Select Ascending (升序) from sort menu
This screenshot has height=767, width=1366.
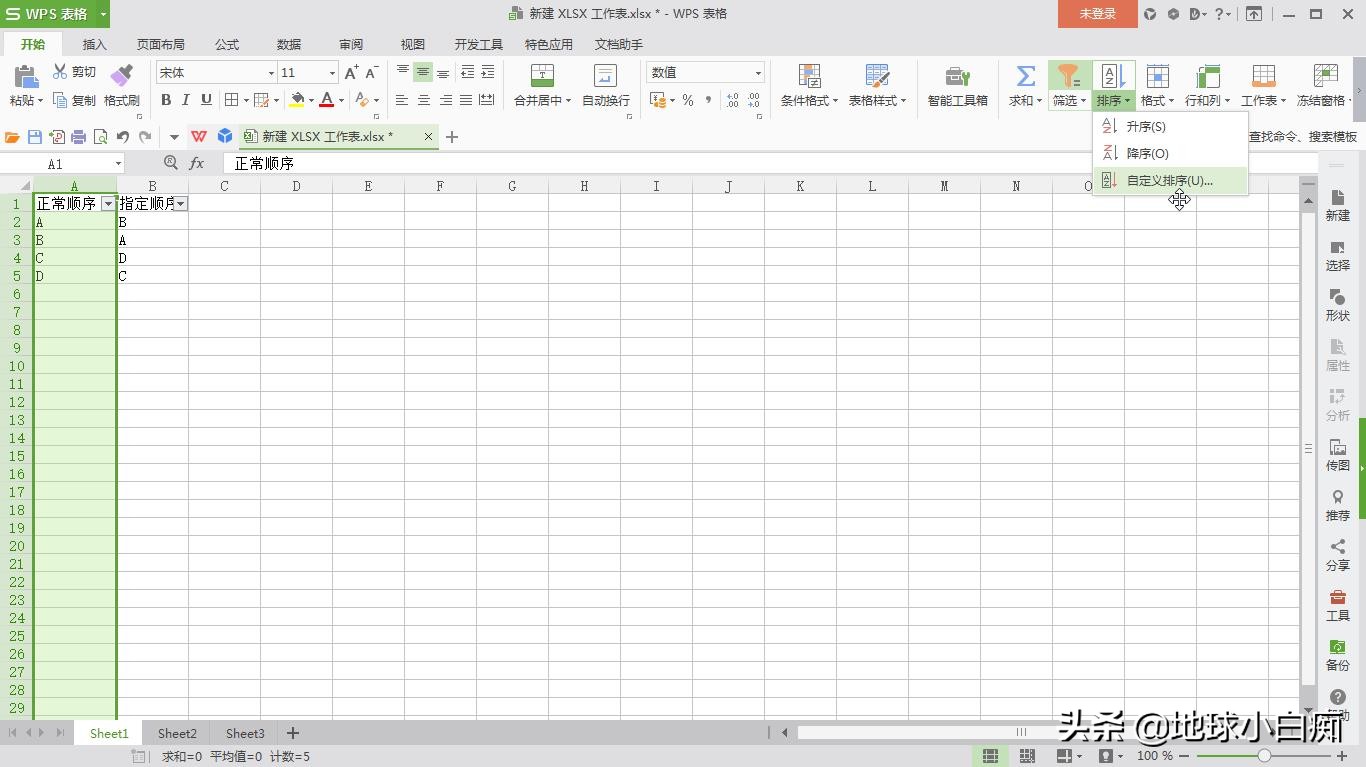coord(1170,126)
